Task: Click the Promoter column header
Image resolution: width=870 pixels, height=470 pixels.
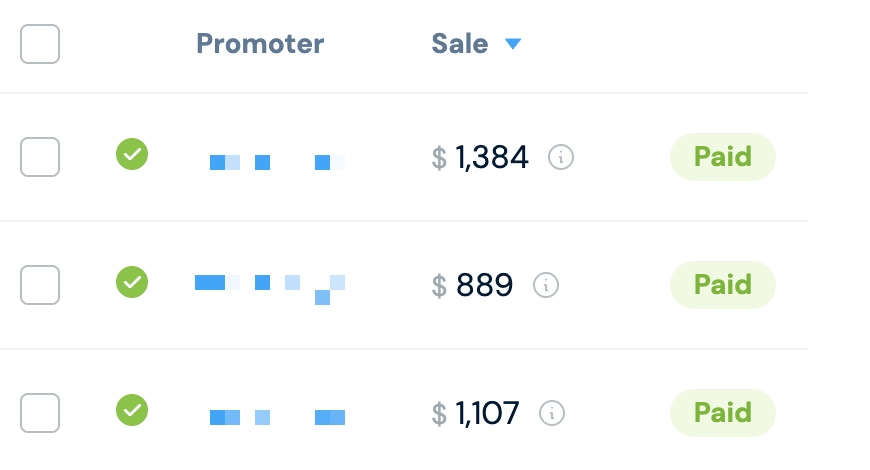Action: click(260, 44)
